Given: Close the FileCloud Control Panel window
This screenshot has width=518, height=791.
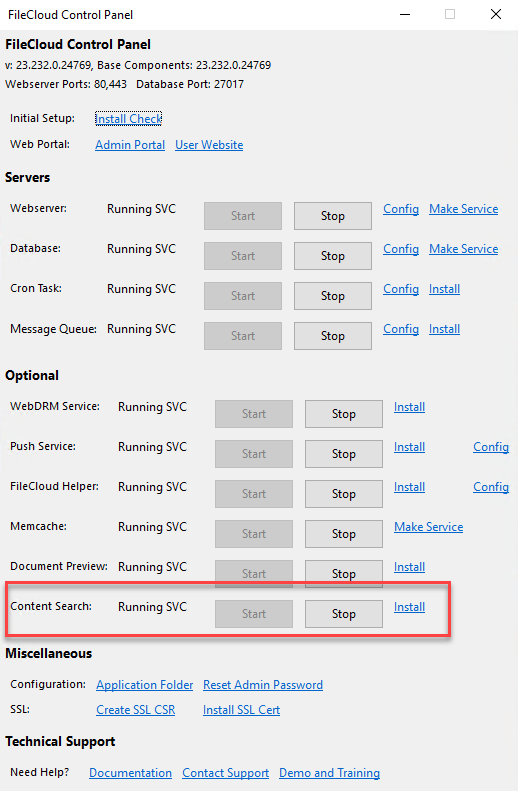Looking at the screenshot, I should (496, 14).
